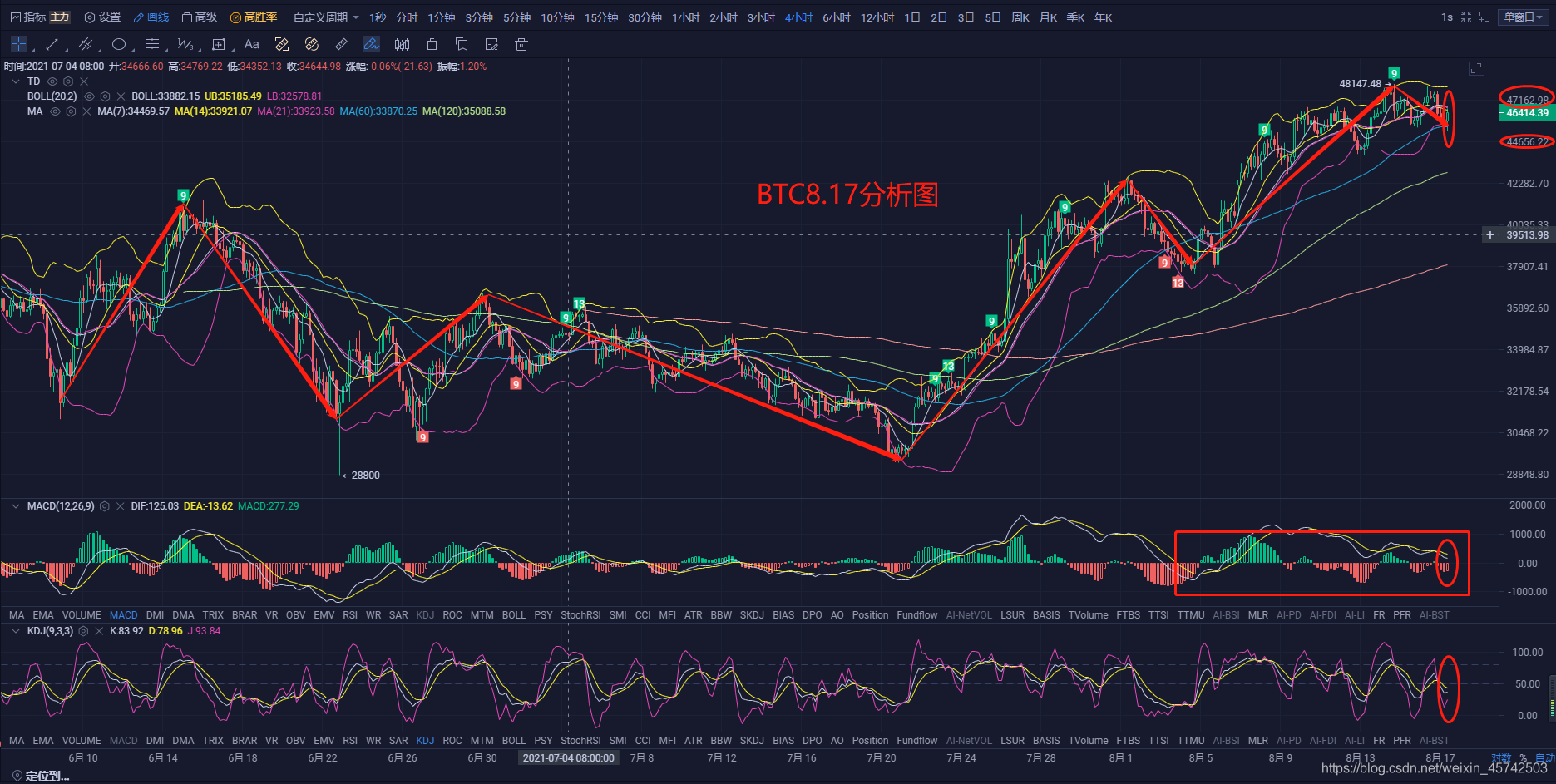Click the copy drawings icon

pos(462,44)
